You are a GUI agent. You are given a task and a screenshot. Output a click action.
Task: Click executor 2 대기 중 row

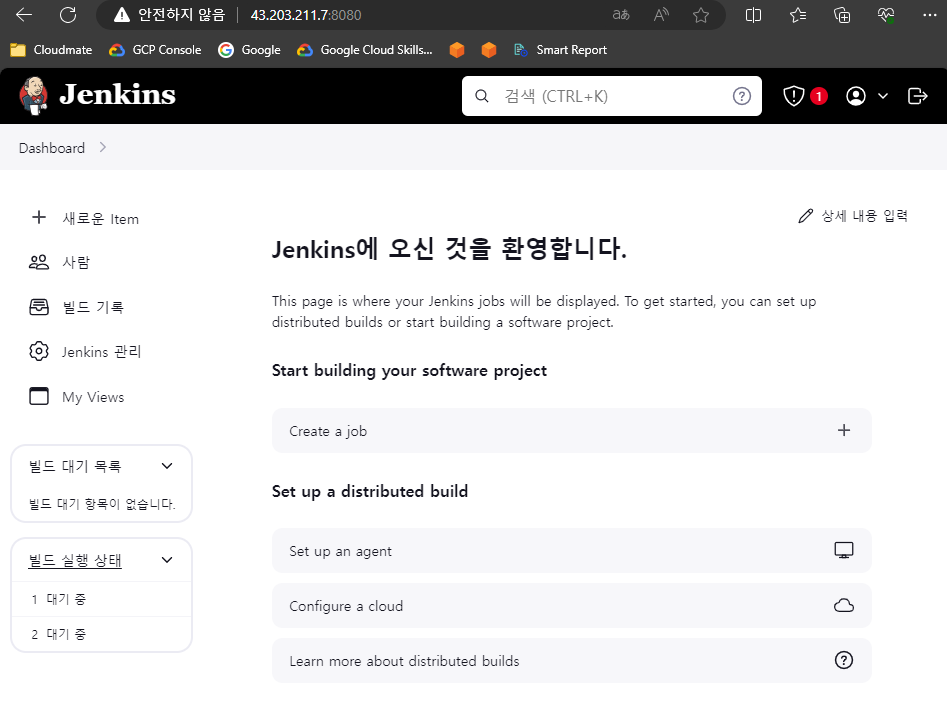[x=101, y=634]
